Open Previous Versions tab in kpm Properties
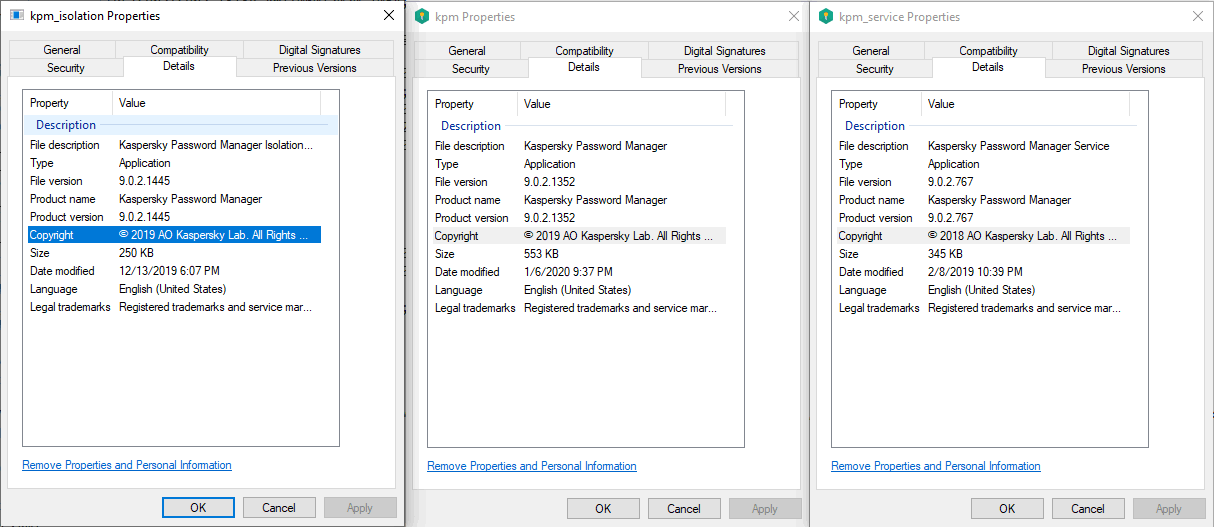1214x527 pixels. click(x=720, y=69)
